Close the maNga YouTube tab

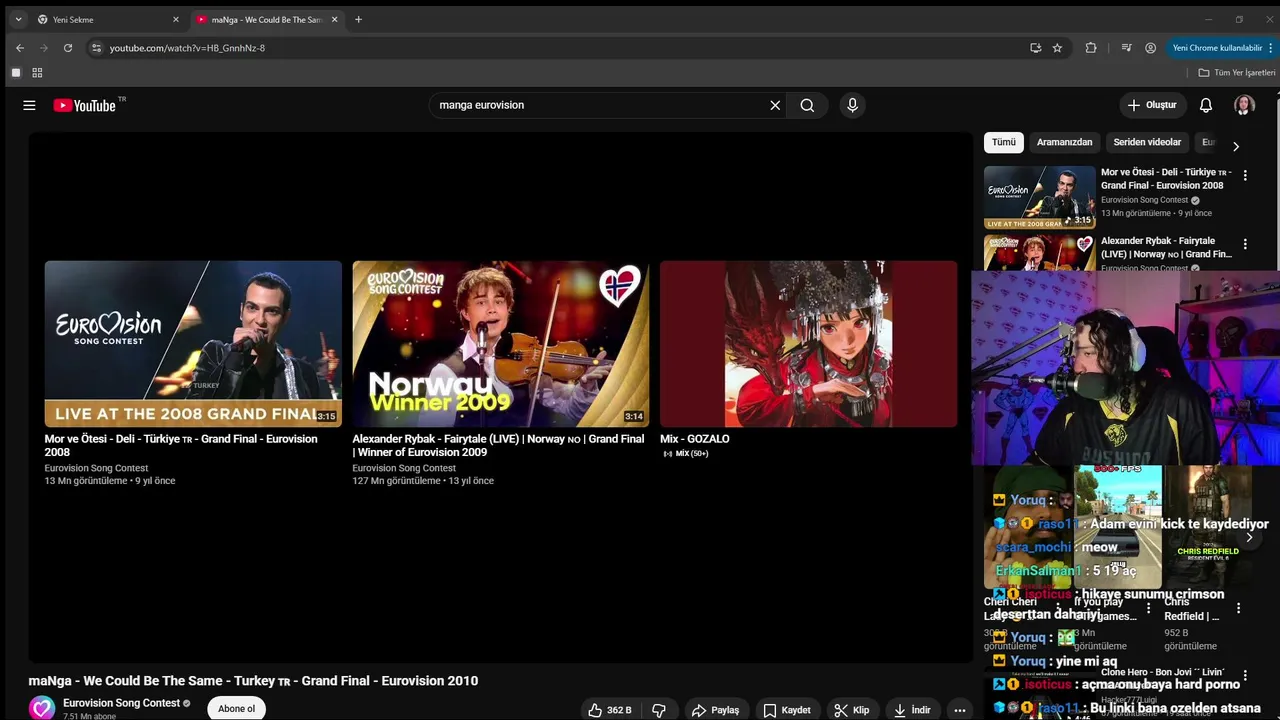pyautogui.click(x=334, y=19)
